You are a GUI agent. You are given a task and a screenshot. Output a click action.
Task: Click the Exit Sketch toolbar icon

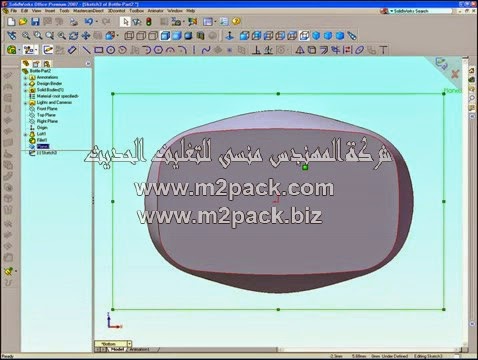(x=48, y=50)
